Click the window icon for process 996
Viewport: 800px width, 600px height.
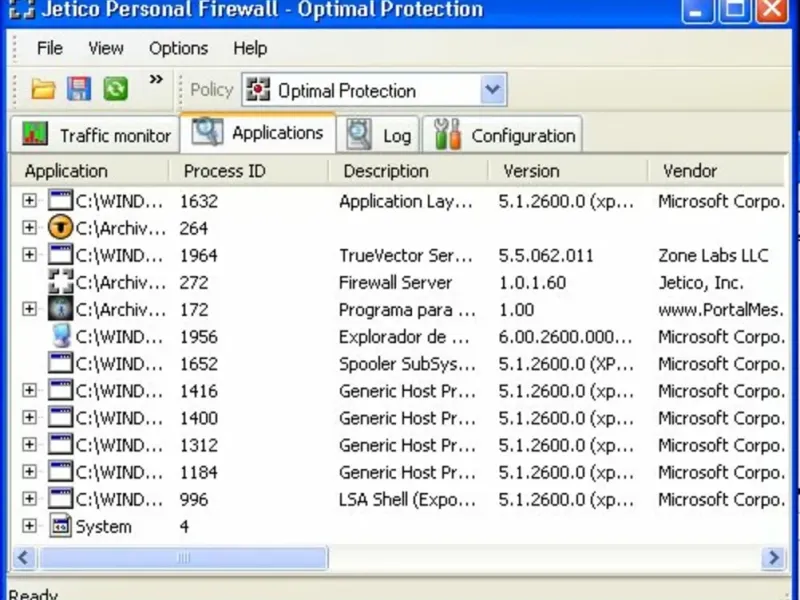[60, 499]
